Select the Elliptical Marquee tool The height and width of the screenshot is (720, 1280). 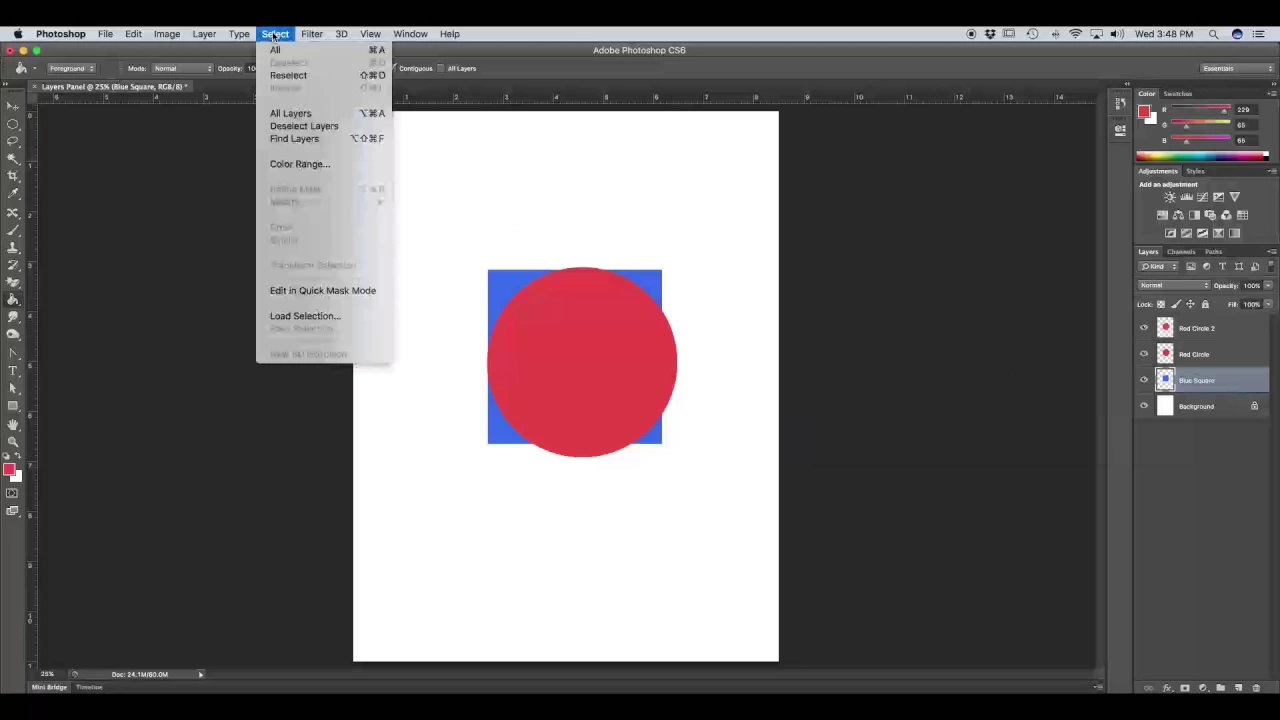tap(13, 123)
